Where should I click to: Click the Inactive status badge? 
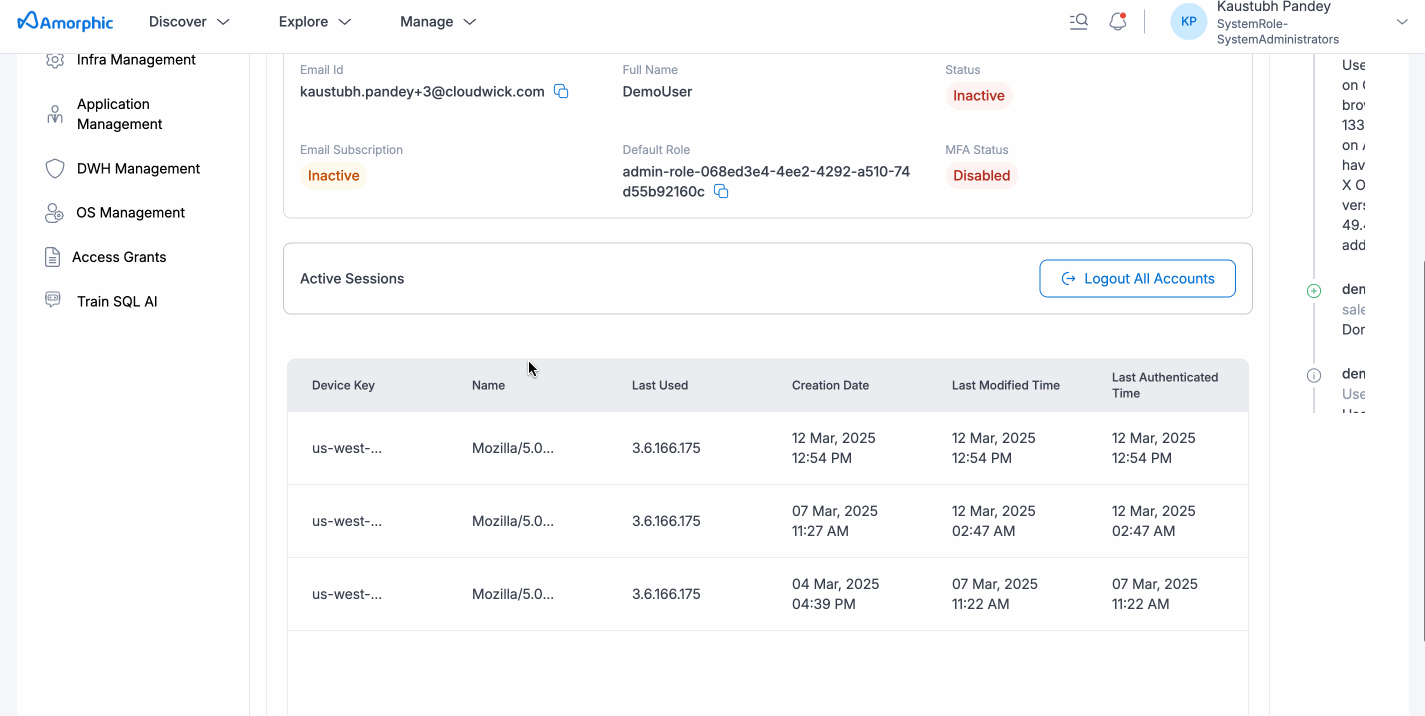978,95
